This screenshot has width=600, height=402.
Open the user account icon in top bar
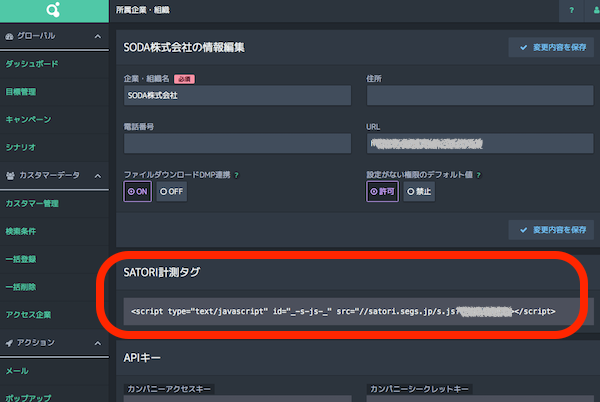pos(596,10)
